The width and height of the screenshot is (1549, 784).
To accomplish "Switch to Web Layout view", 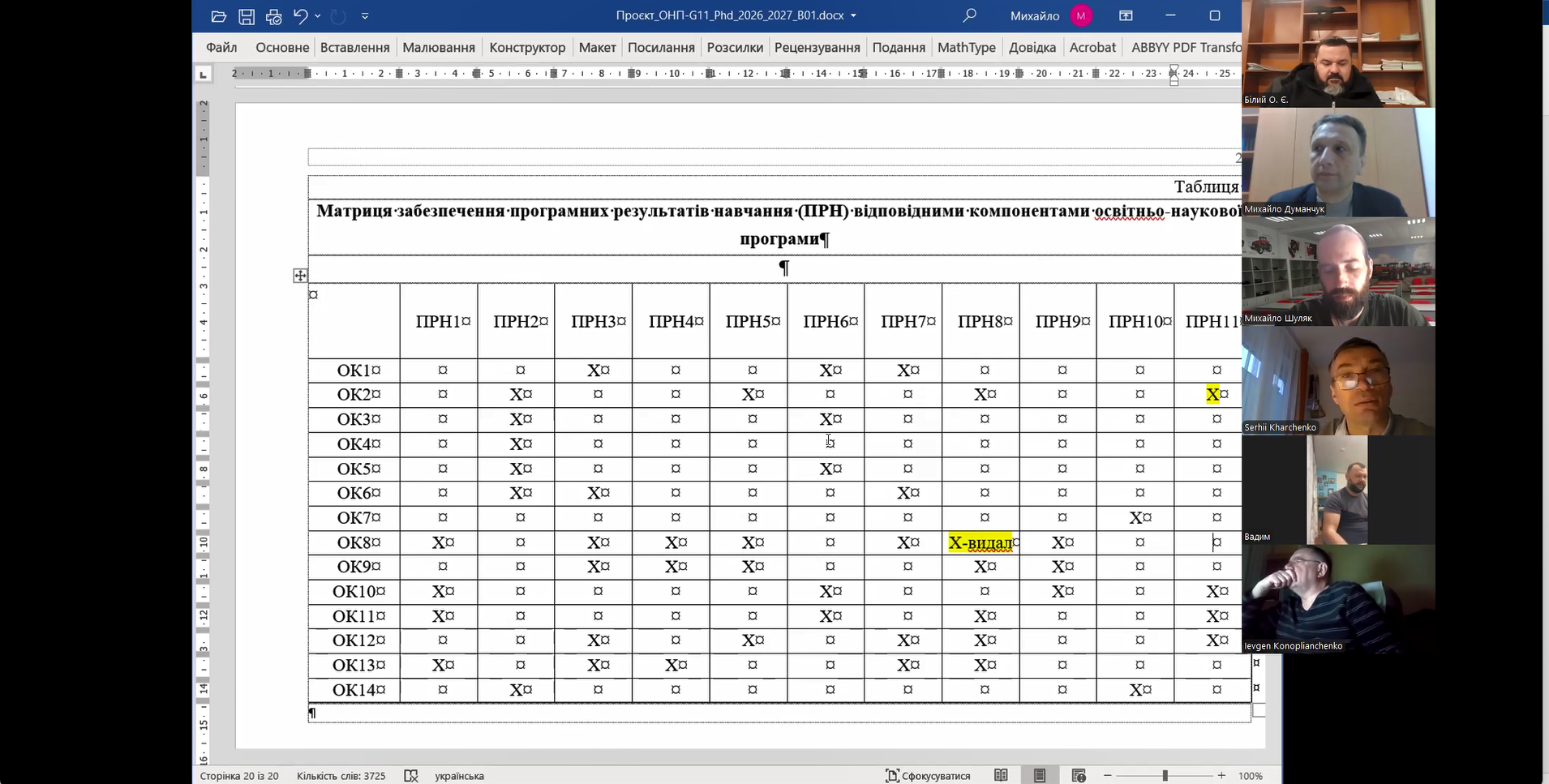I will click(1079, 776).
